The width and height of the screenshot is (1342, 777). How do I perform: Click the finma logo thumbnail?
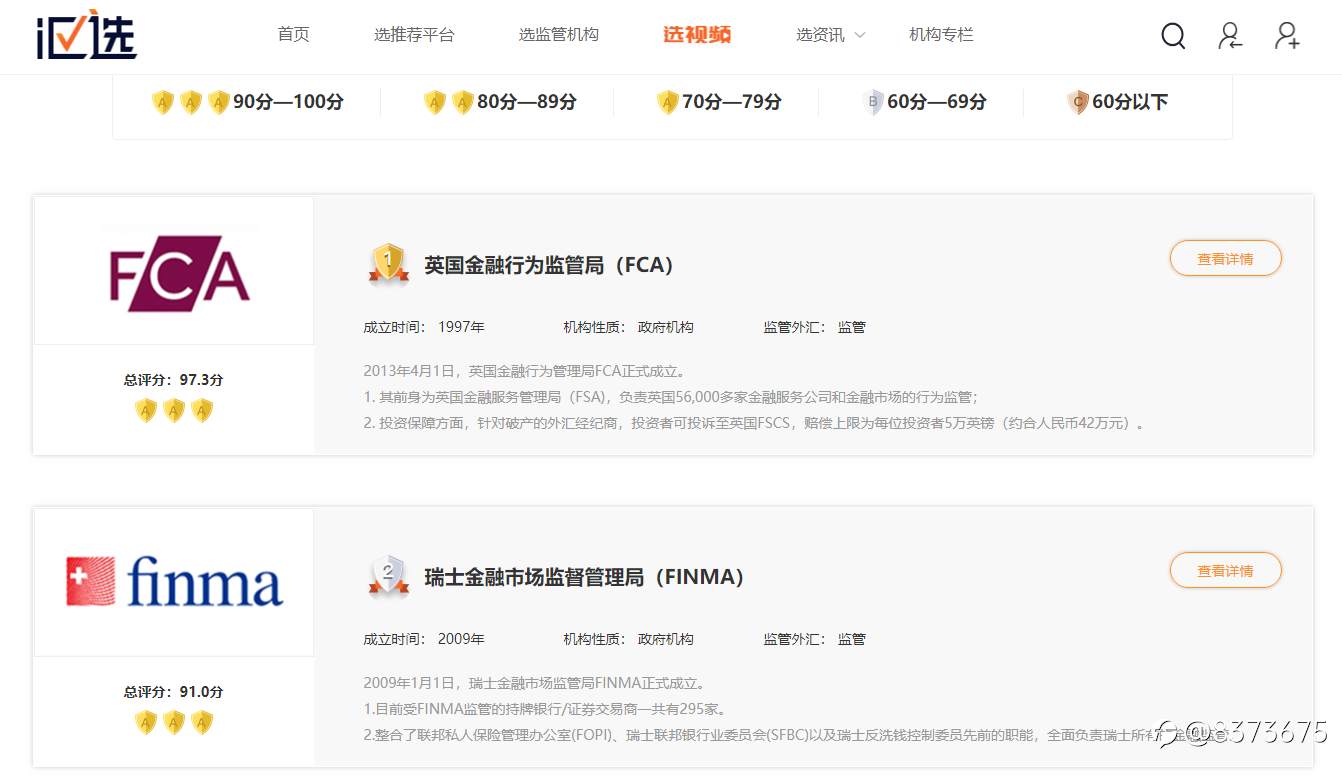coord(174,583)
